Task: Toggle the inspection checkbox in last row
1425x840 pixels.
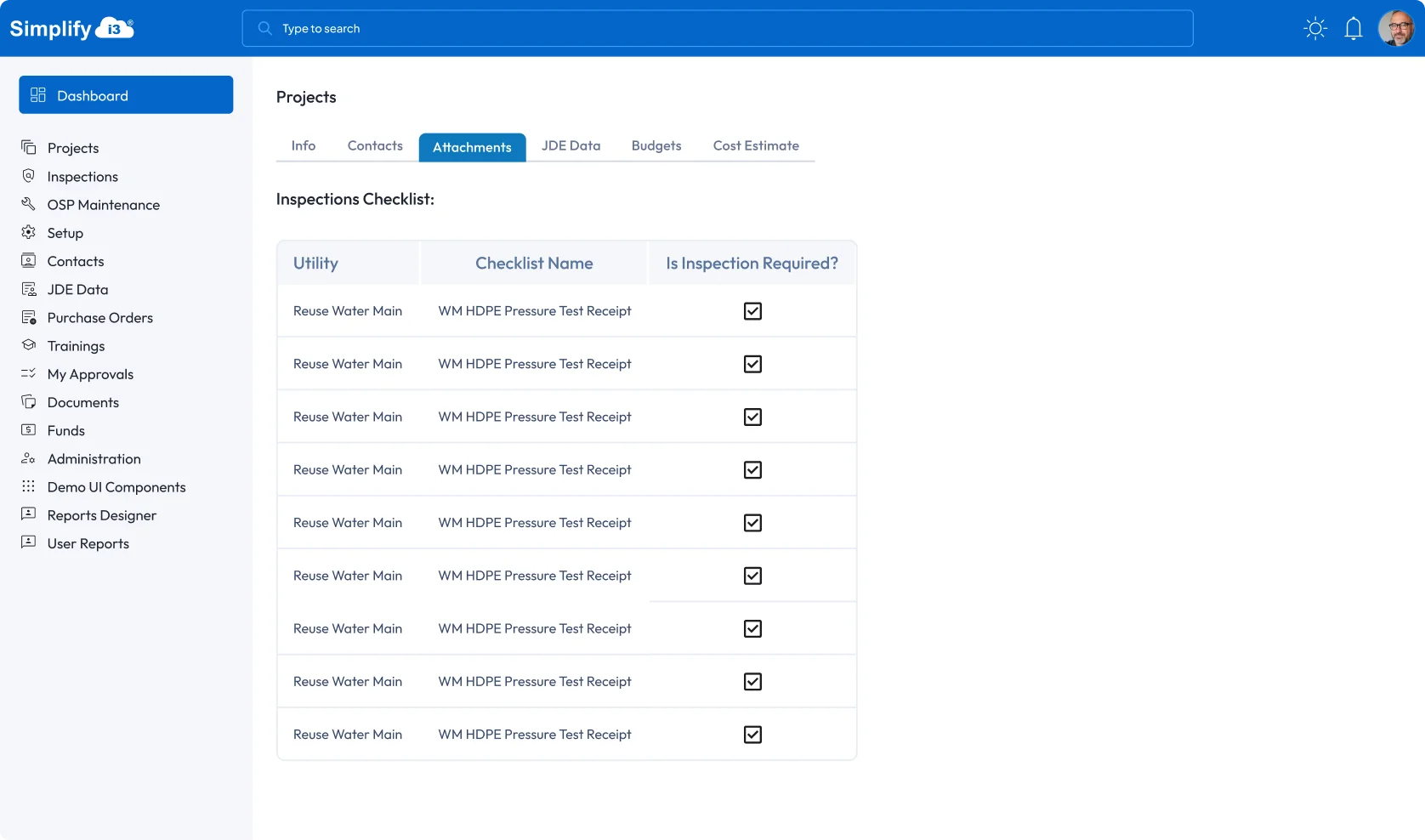Action: click(752, 735)
